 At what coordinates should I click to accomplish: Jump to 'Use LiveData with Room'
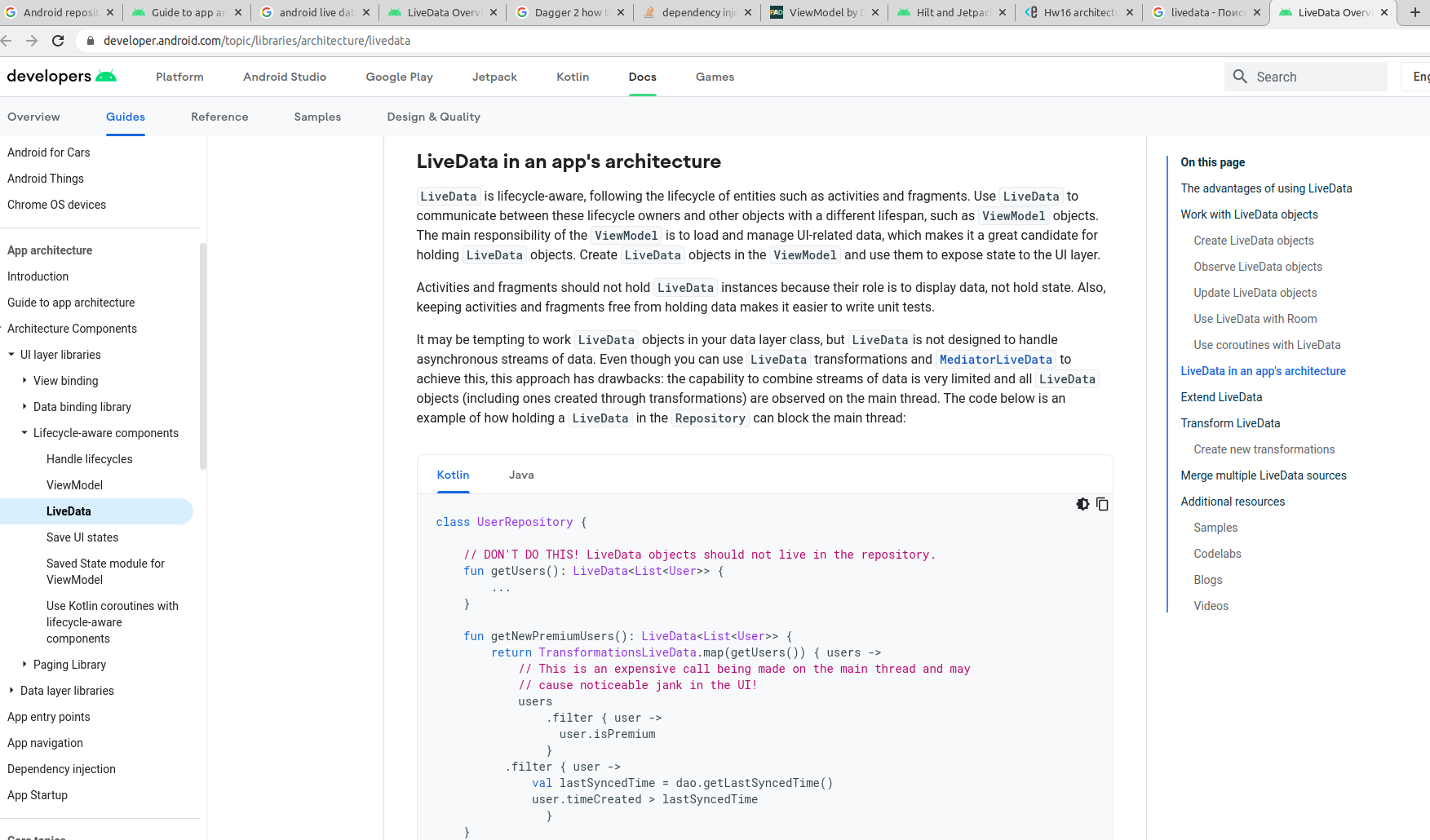pos(1255,319)
